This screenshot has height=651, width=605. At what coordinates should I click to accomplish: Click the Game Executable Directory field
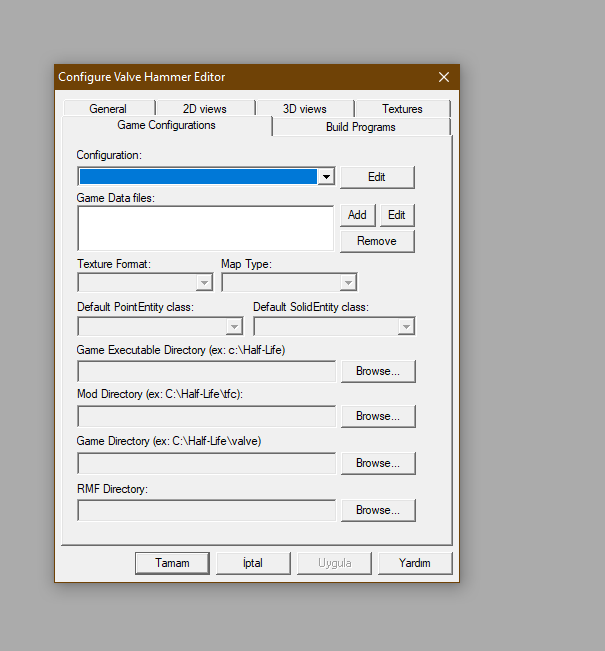206,371
